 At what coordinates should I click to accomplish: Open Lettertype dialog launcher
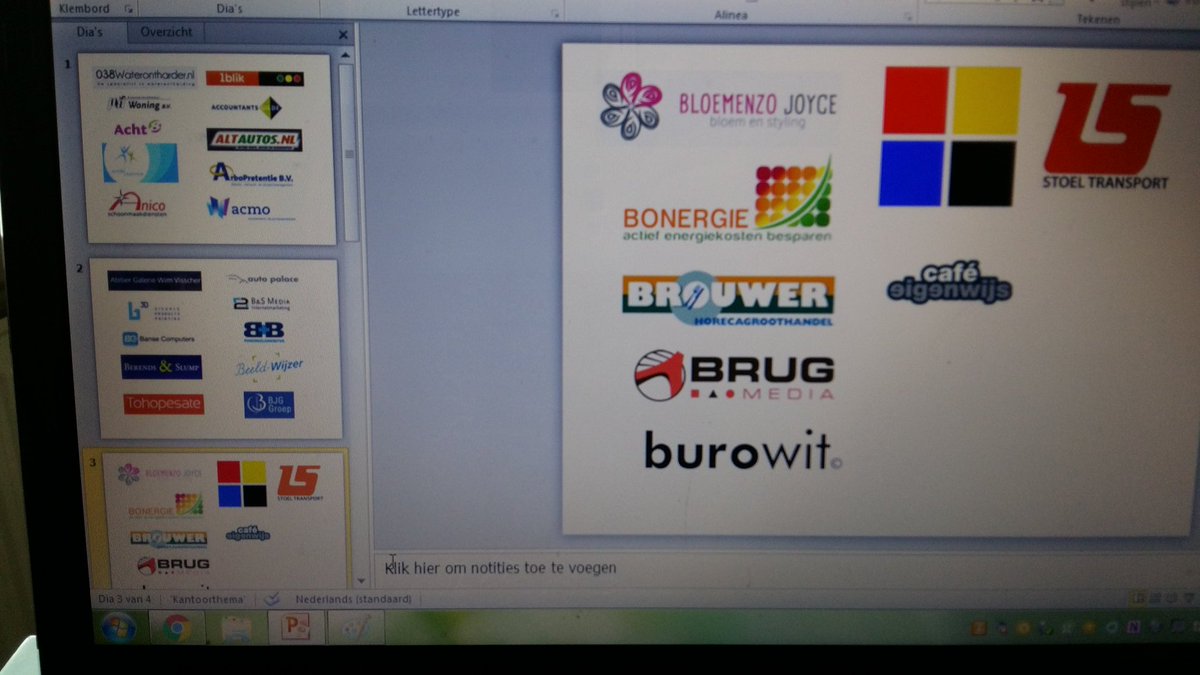tap(554, 12)
